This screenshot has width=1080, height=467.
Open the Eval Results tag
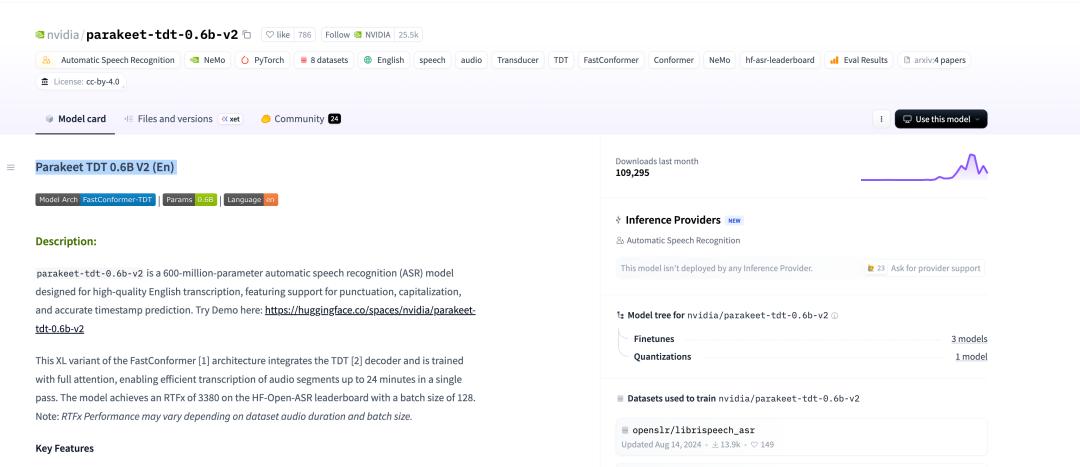(x=859, y=60)
